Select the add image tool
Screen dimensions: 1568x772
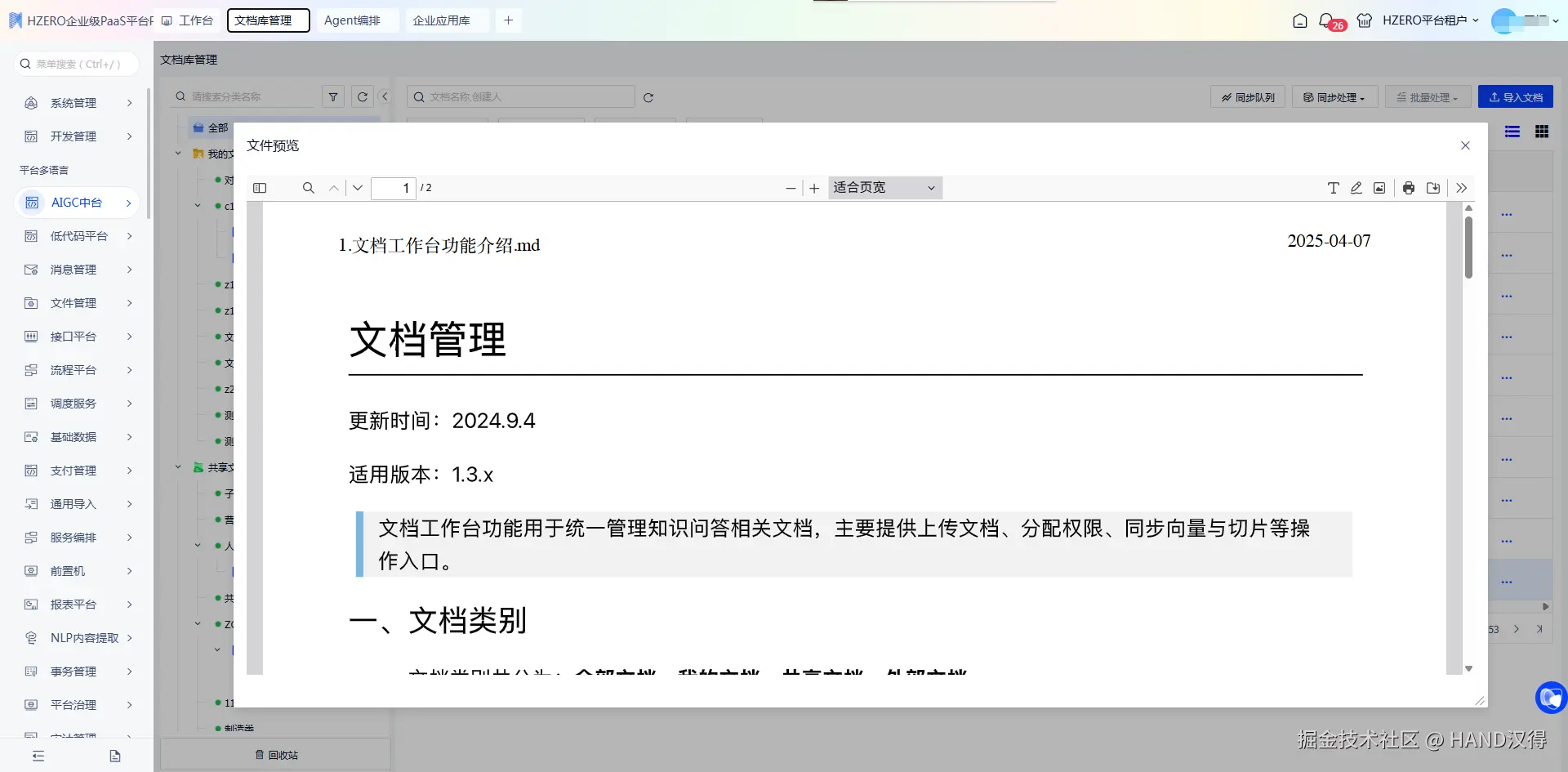[x=1379, y=188]
